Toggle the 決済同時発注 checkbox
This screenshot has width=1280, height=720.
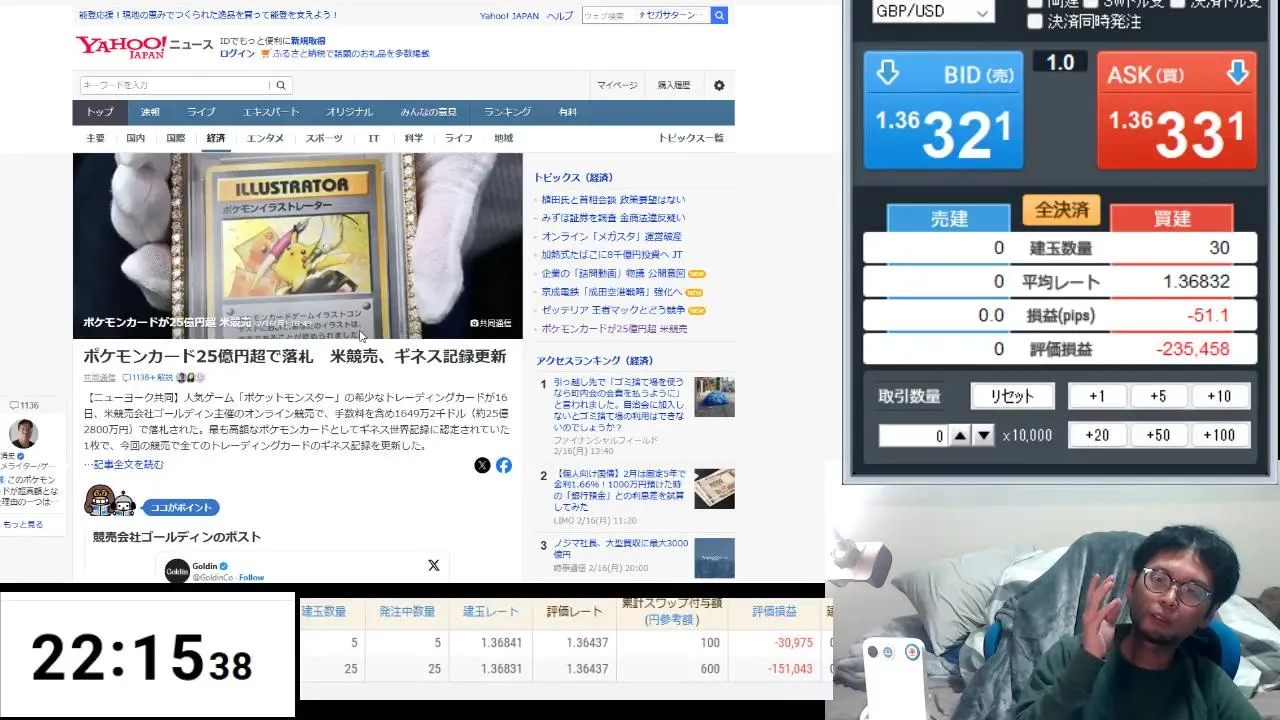point(1035,21)
